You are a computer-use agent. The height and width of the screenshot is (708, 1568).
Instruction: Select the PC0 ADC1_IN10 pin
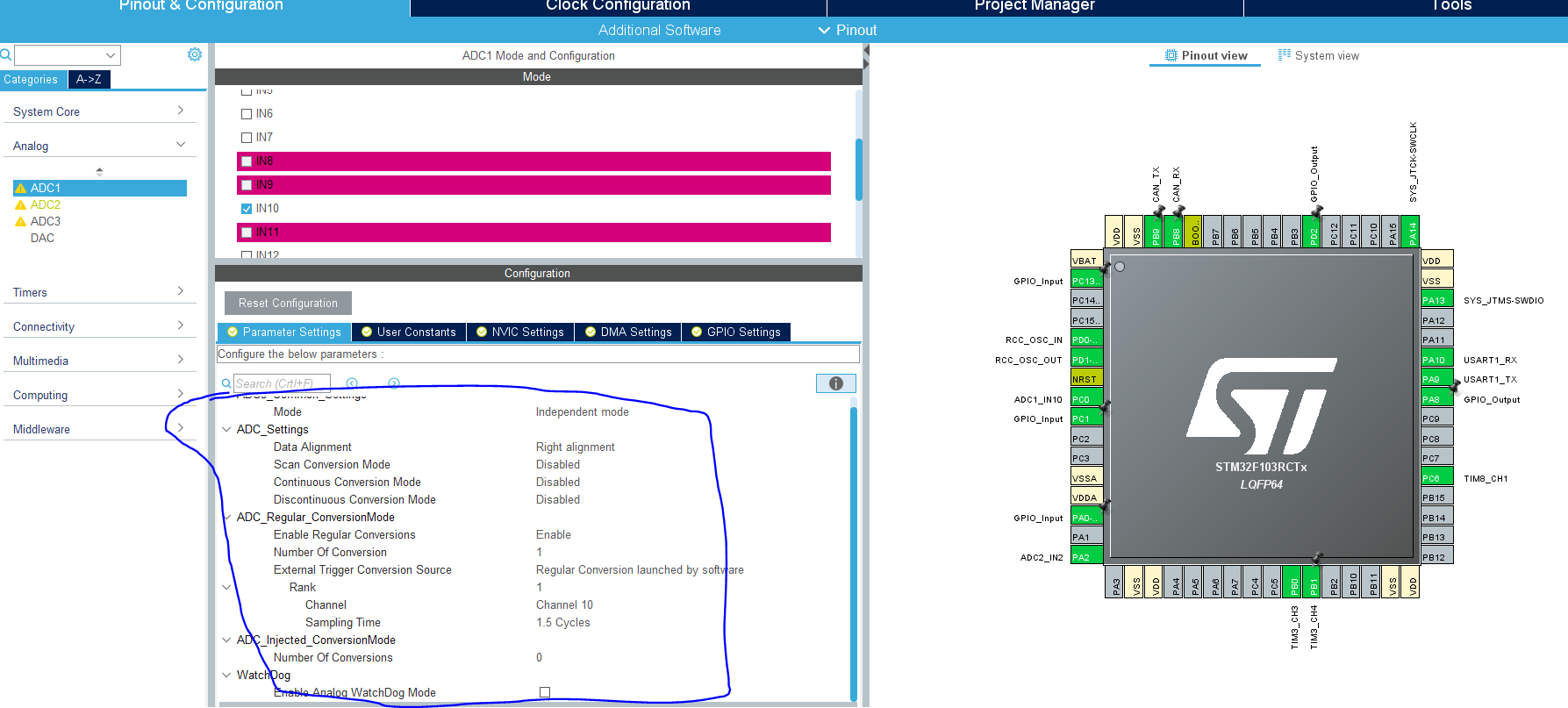point(1086,399)
